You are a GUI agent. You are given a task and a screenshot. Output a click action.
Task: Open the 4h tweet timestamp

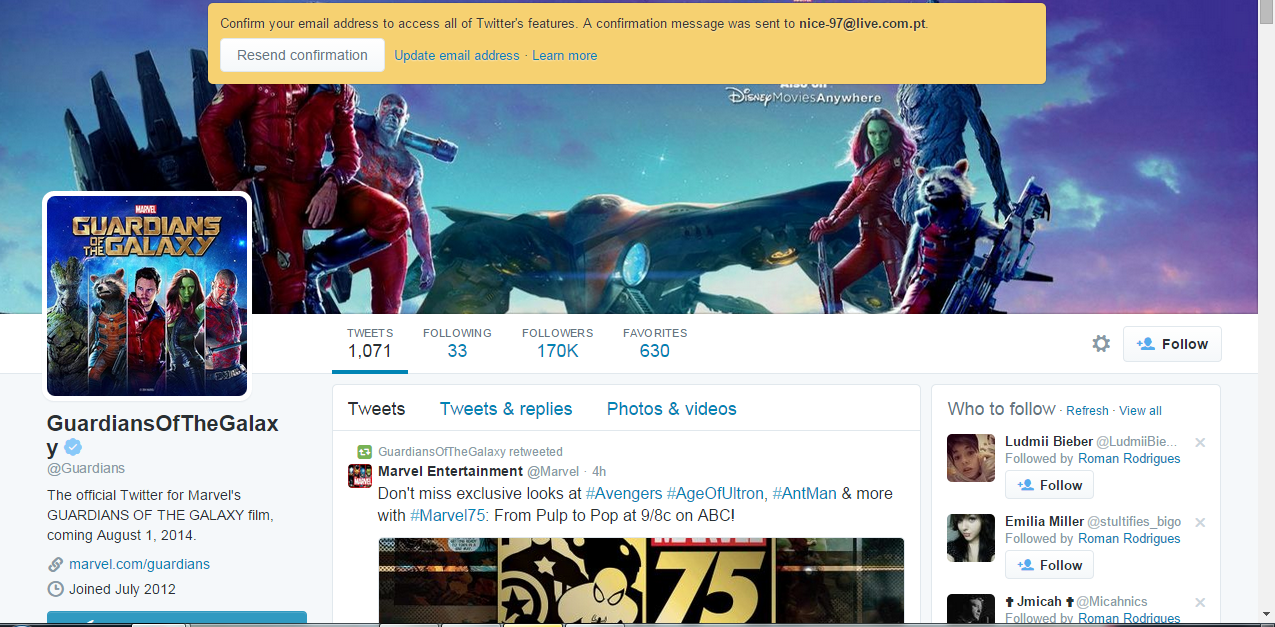coord(599,471)
